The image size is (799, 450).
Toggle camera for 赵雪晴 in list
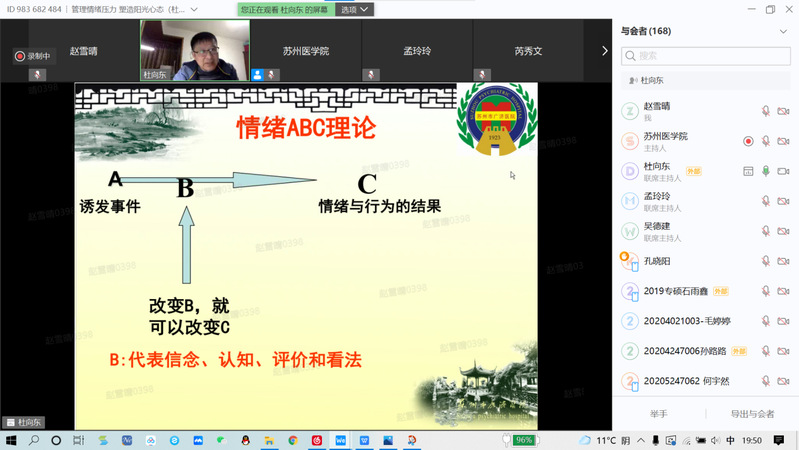pyautogui.click(x=784, y=111)
